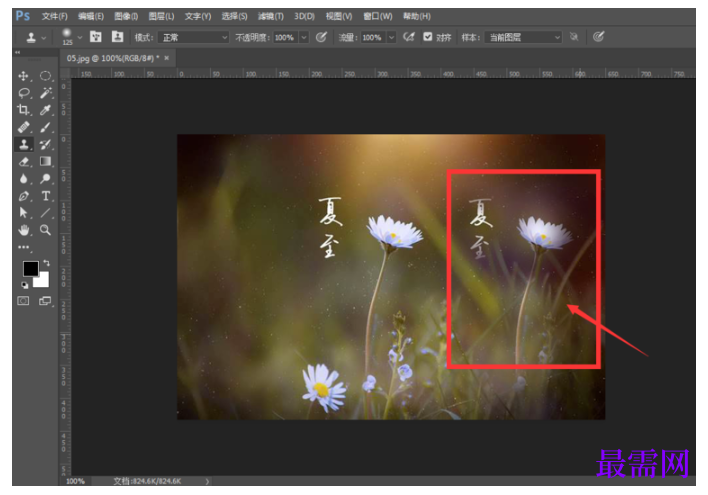This screenshot has height=495, width=708.
Task: Select the Blur droplet tool
Action: point(23,179)
